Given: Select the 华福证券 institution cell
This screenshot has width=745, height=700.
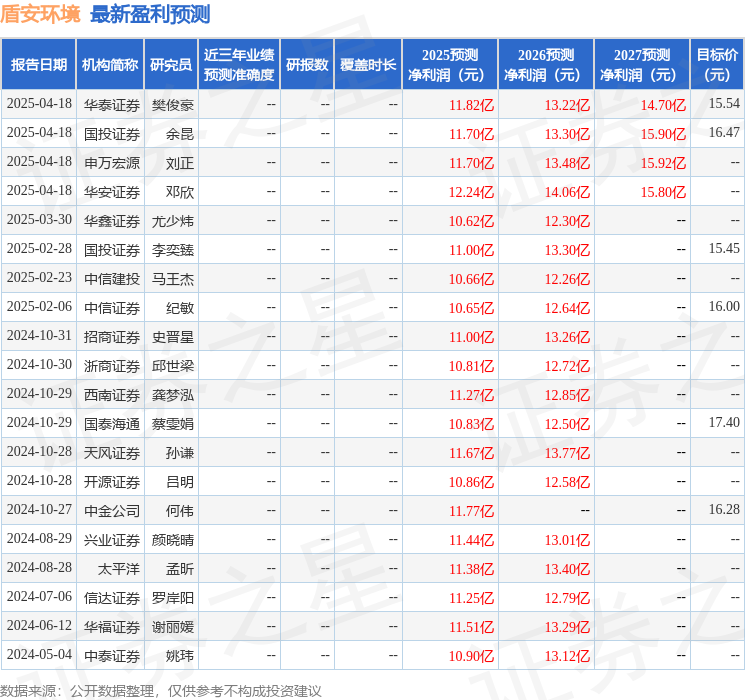Looking at the screenshot, I should pos(112,627).
